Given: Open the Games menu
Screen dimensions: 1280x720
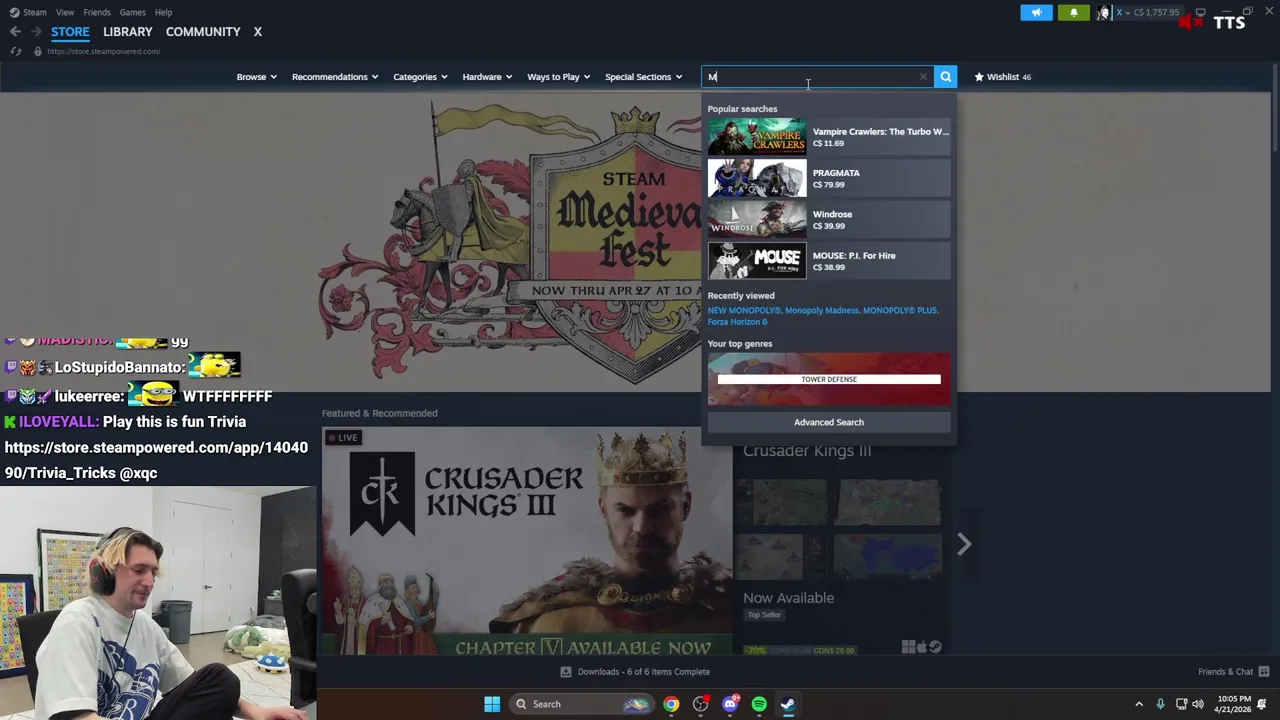Looking at the screenshot, I should [132, 12].
